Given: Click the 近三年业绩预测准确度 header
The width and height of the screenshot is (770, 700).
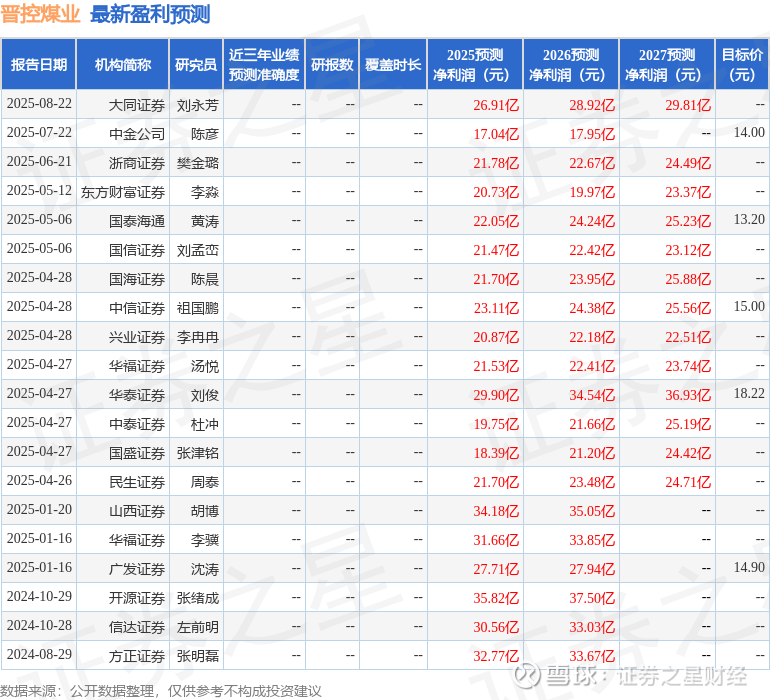Looking at the screenshot, I should pos(264,65).
